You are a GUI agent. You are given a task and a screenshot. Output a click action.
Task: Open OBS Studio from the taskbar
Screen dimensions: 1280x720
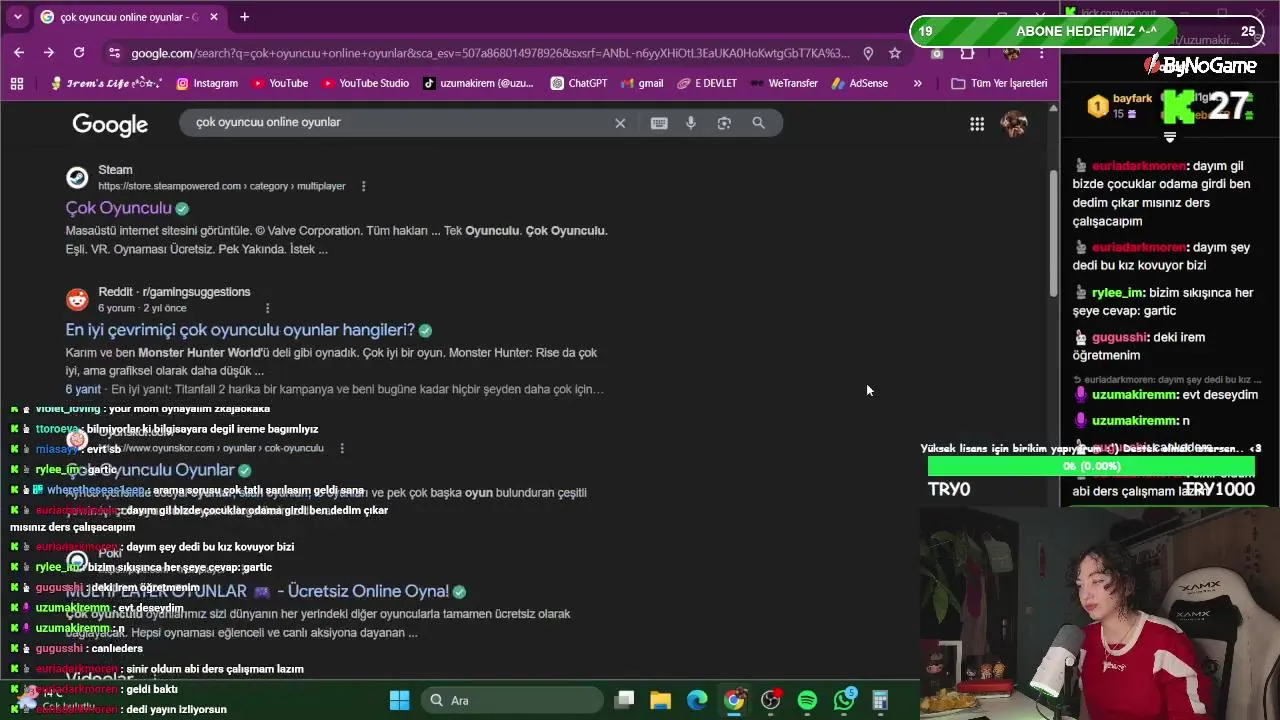(x=771, y=700)
